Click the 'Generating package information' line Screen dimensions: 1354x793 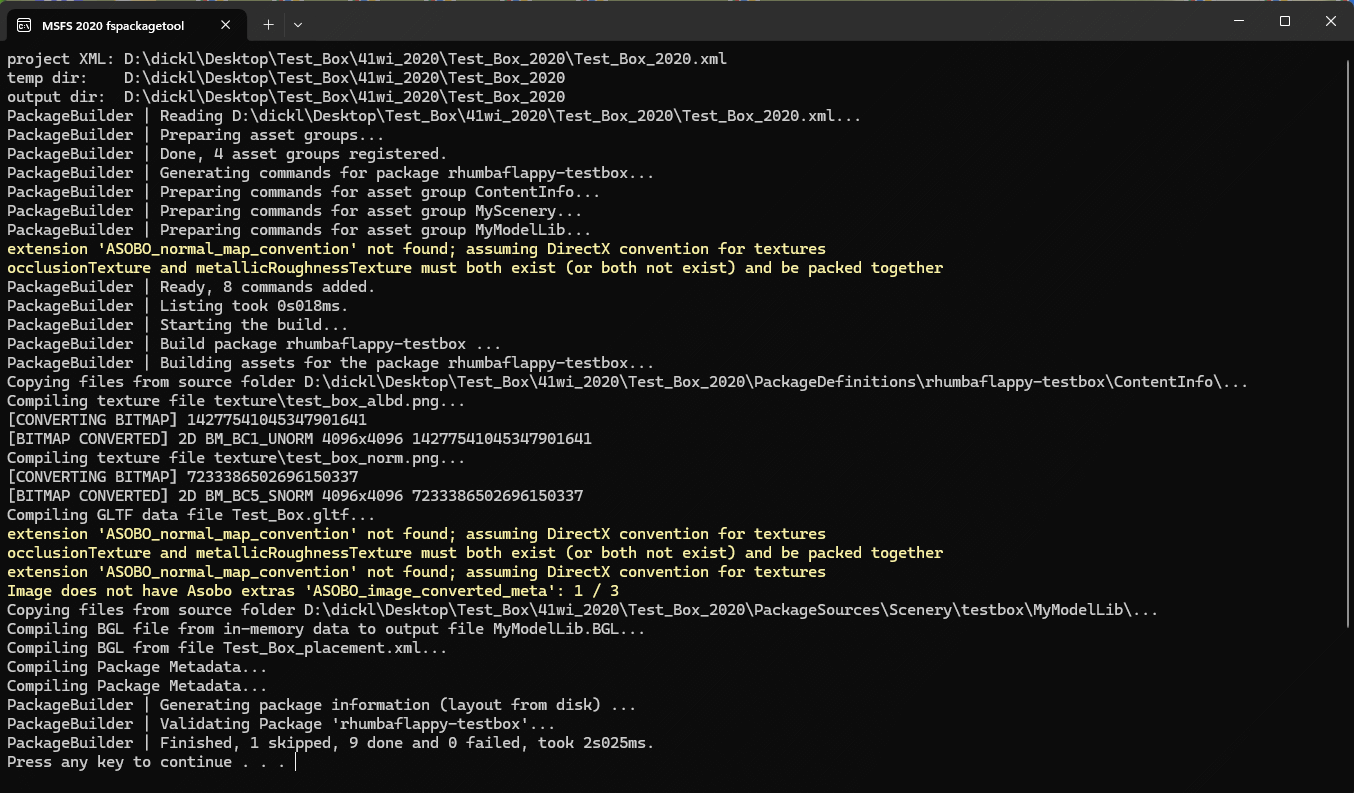[322, 705]
